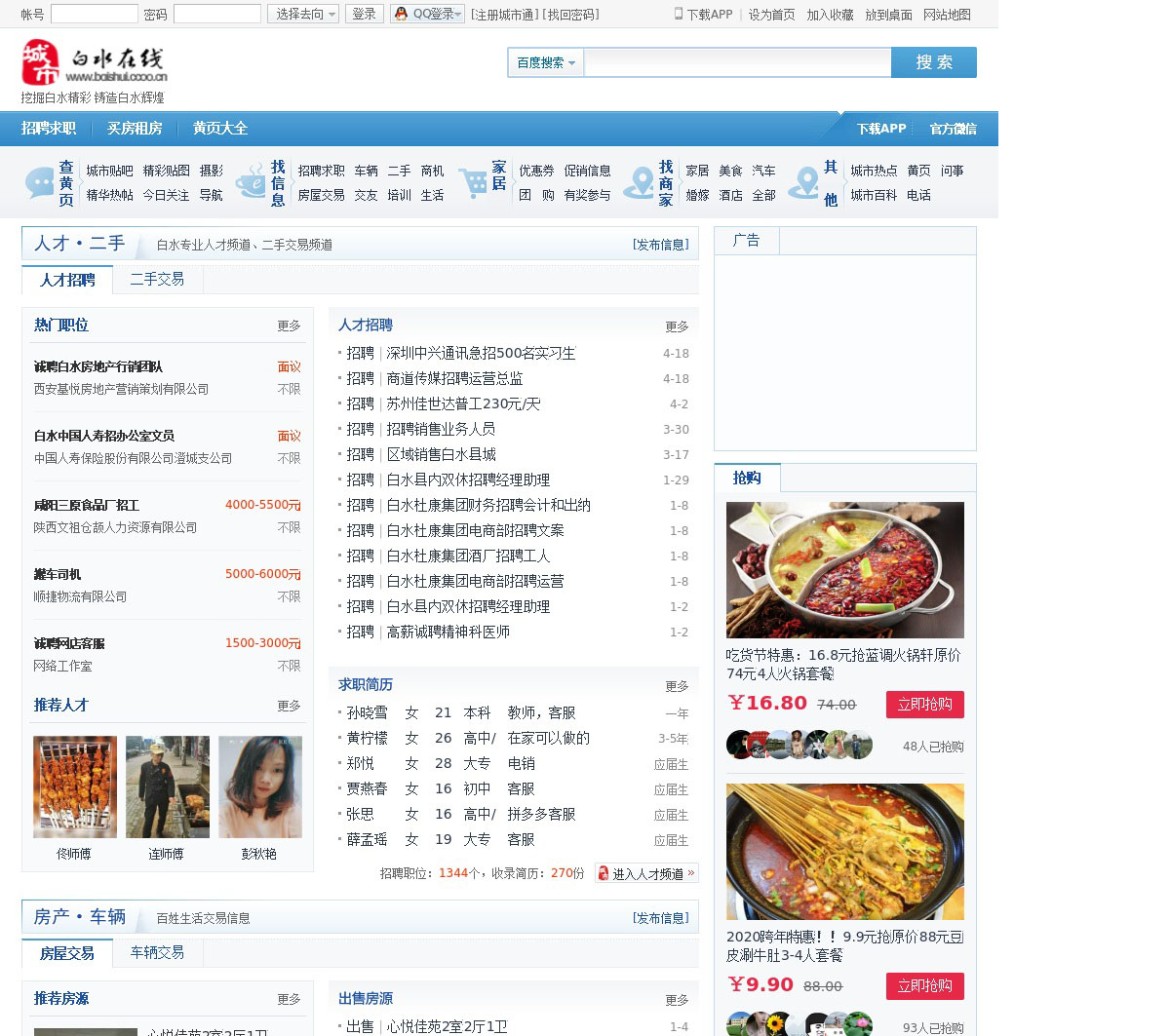Switch to the 人才招聘 tab
Screen dimensions: 1170x1036
tap(67, 280)
